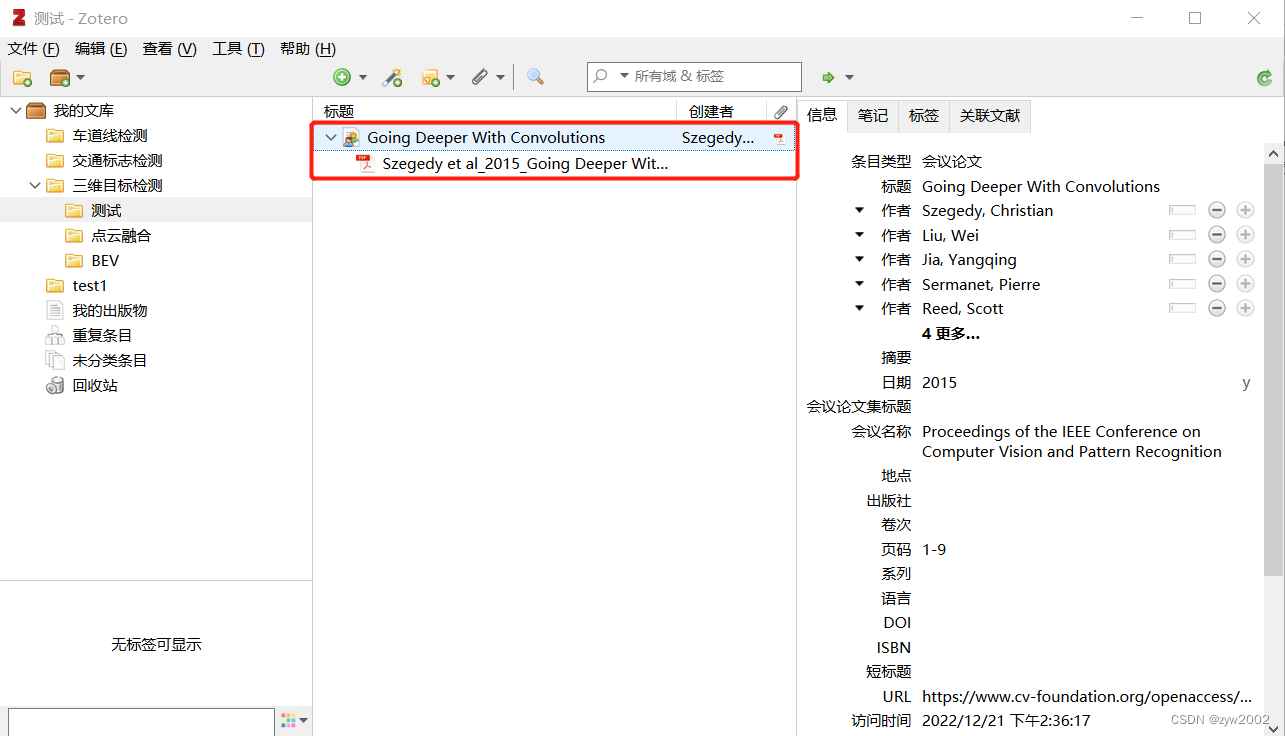The width and height of the screenshot is (1285, 736).
Task: Click the green New Item icon
Action: coord(342,77)
